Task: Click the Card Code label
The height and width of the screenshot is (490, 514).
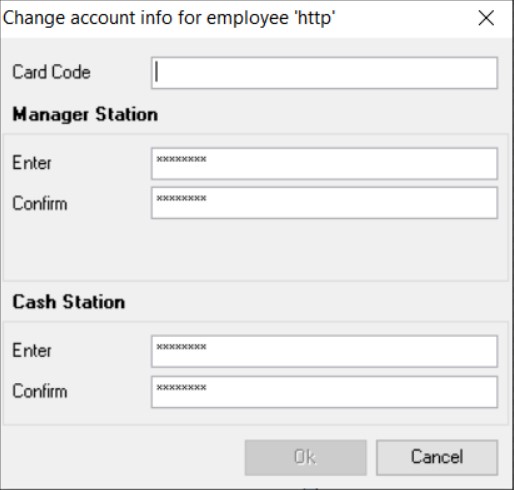Action: (51, 72)
